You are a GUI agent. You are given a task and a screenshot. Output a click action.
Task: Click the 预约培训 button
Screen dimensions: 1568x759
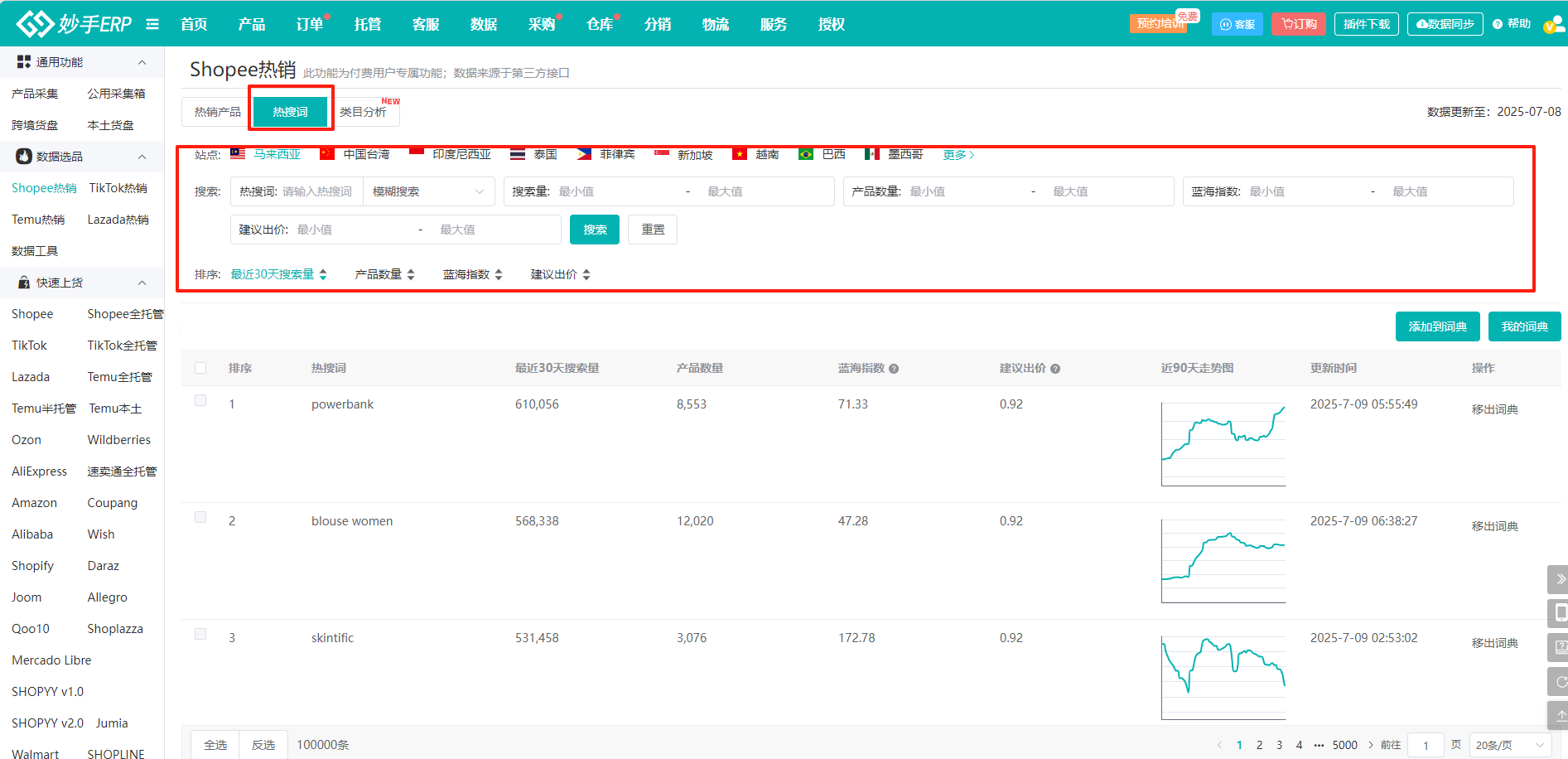1158,23
